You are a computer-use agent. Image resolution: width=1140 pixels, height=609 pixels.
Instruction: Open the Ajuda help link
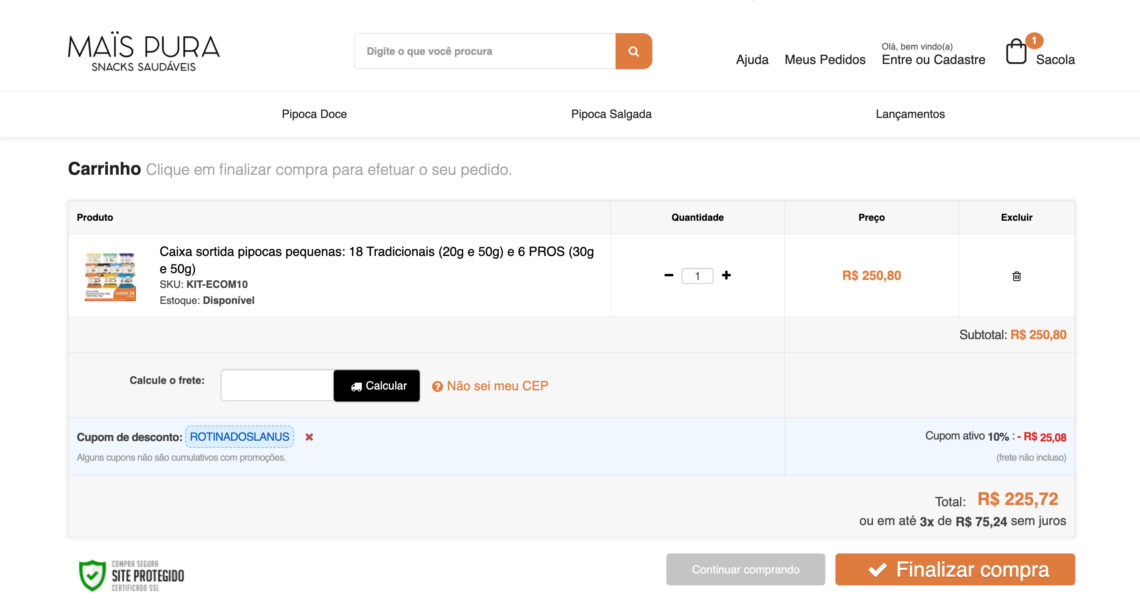click(x=752, y=60)
